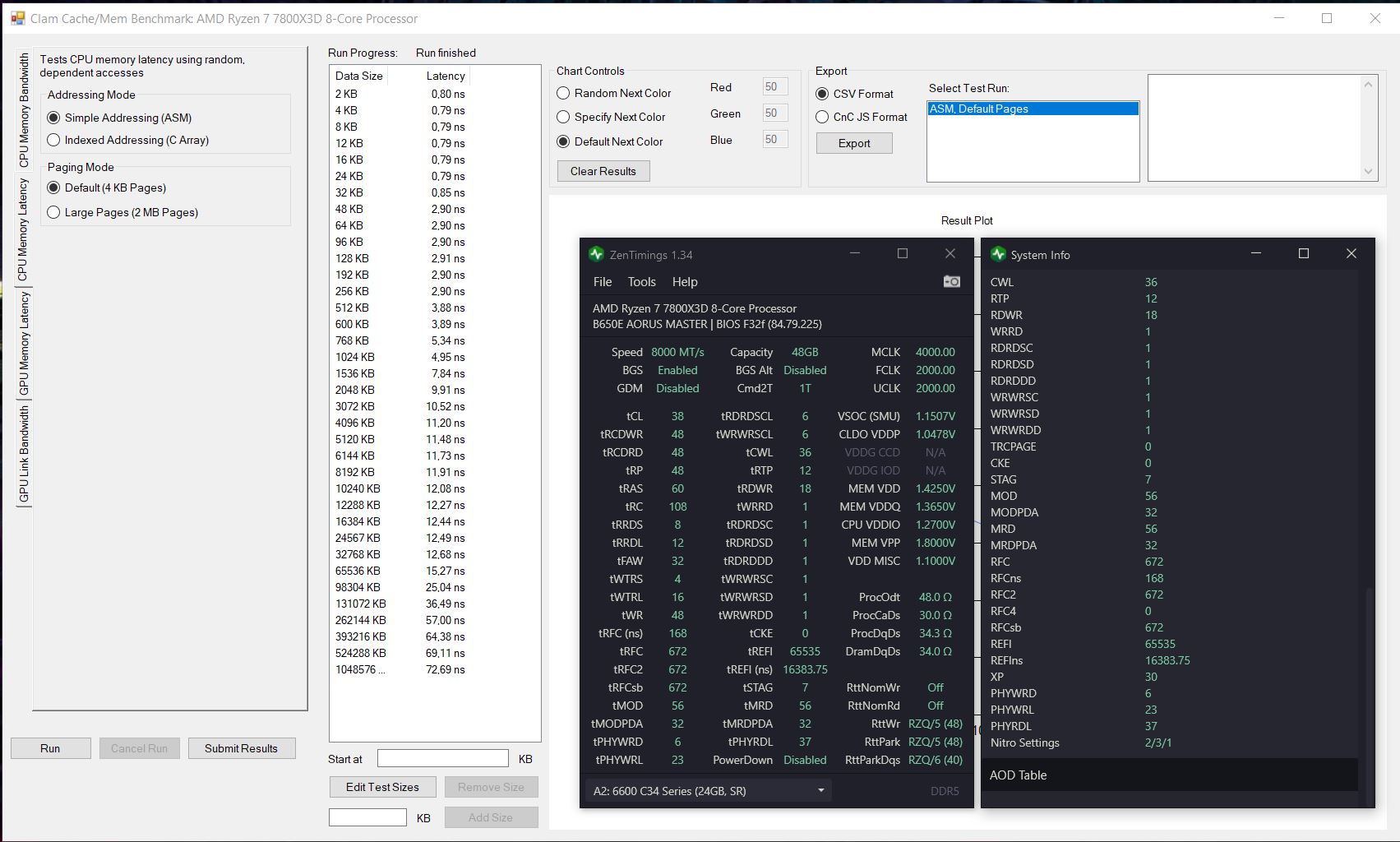Click the Cancel Run button
This screenshot has height=842, width=1400.
tap(139, 748)
